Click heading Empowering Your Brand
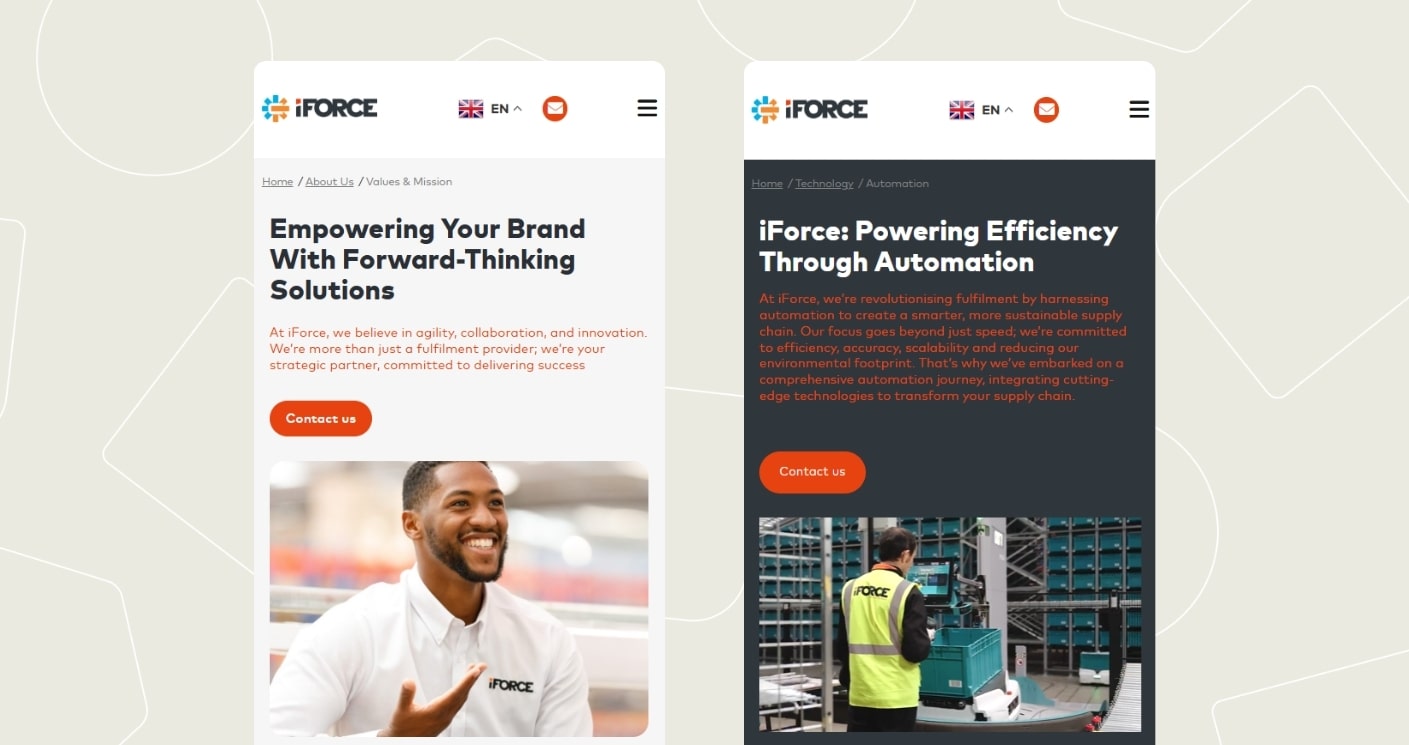Screen dimensions: 1409x745 click(428, 260)
